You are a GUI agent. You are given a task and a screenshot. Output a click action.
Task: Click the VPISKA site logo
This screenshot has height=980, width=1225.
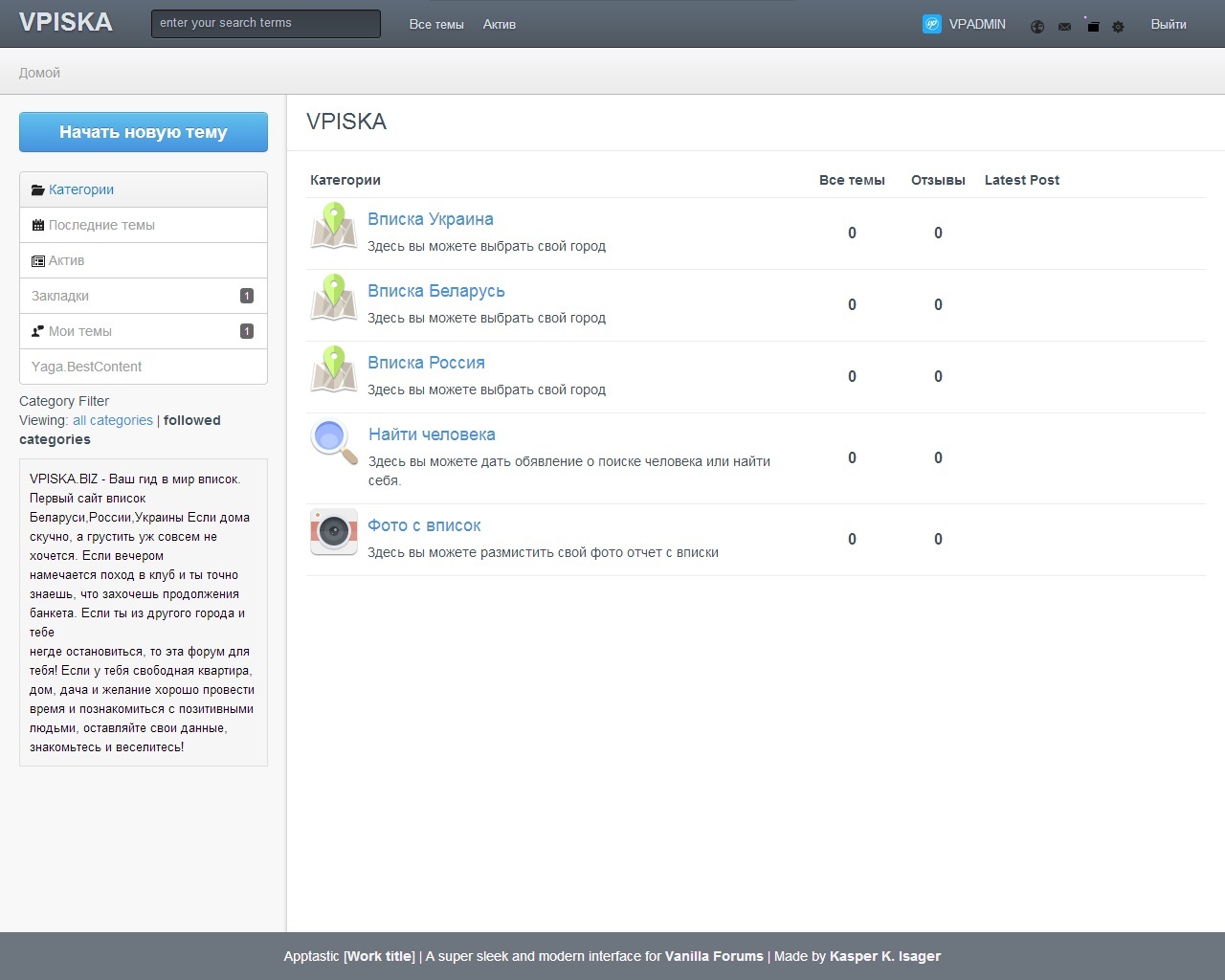tap(65, 22)
